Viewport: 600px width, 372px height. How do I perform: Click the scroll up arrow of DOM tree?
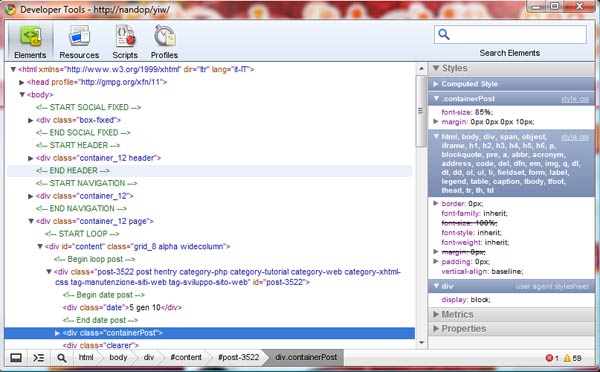pyautogui.click(x=421, y=69)
